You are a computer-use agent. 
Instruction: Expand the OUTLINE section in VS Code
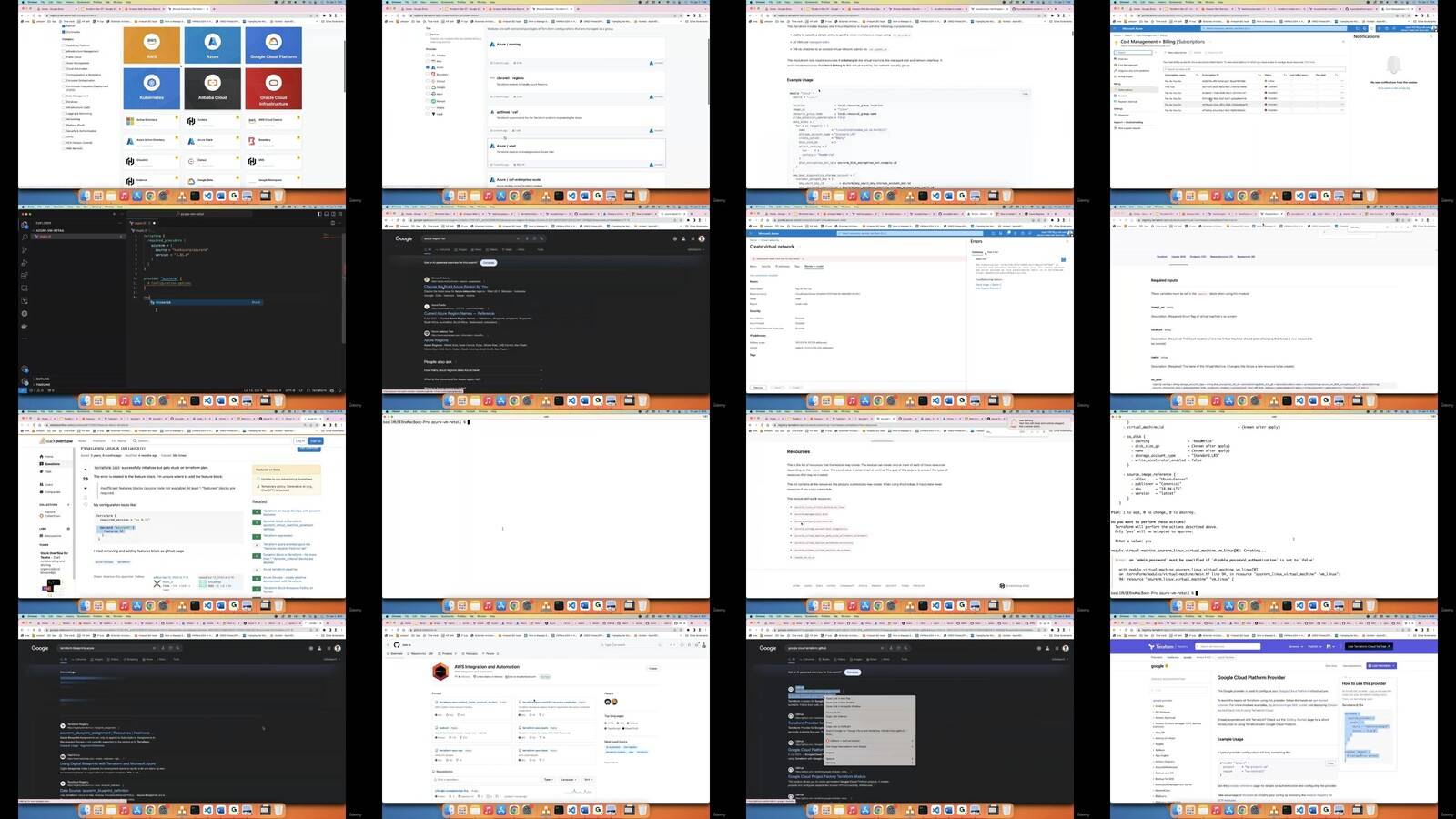[41, 379]
